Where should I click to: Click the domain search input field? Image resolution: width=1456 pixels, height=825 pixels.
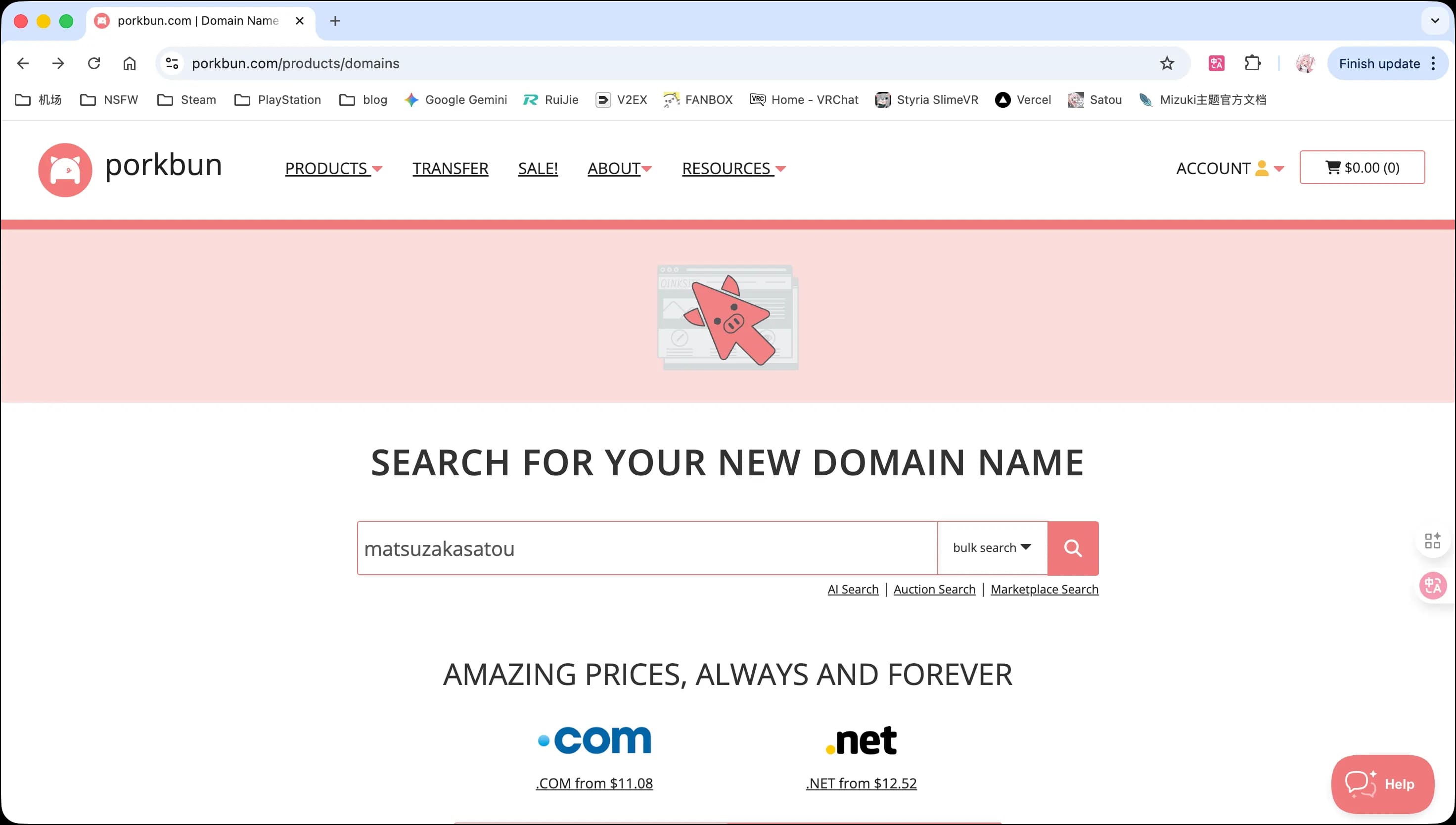point(647,548)
